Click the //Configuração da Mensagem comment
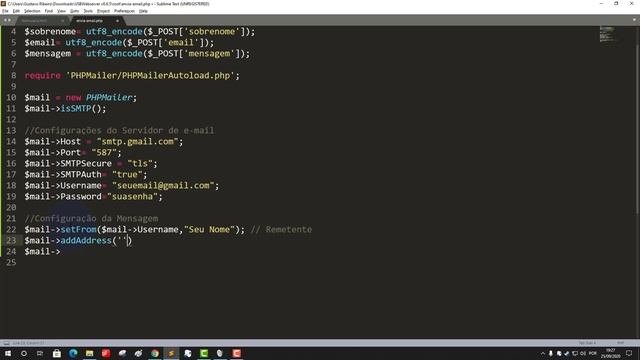This screenshot has height=360, width=640. [91, 218]
